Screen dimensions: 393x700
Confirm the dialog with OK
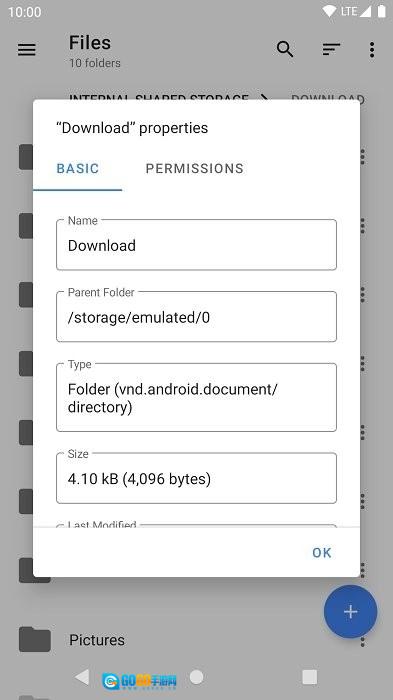coord(322,553)
